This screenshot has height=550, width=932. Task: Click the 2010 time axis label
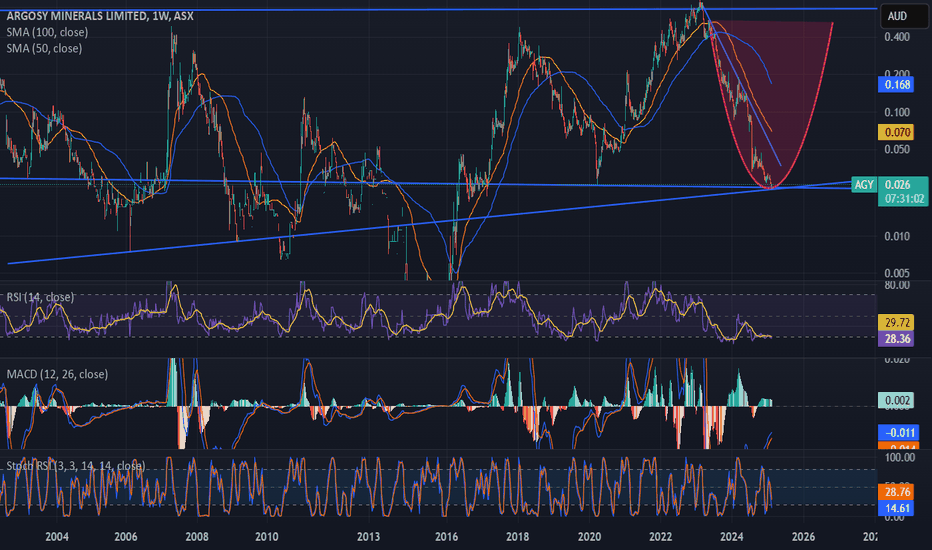point(266,536)
